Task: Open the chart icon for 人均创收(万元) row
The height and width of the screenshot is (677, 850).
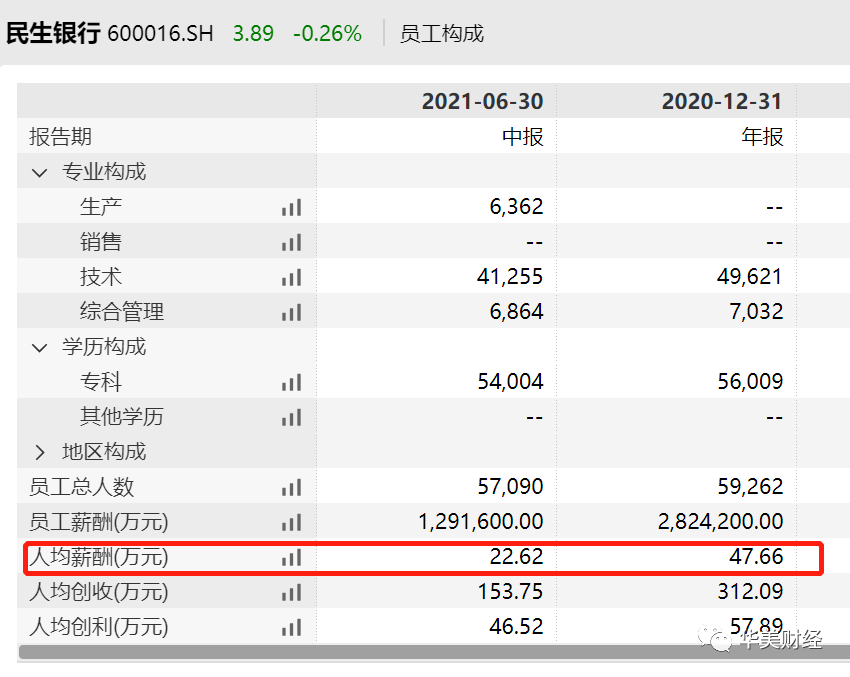Action: click(x=291, y=592)
